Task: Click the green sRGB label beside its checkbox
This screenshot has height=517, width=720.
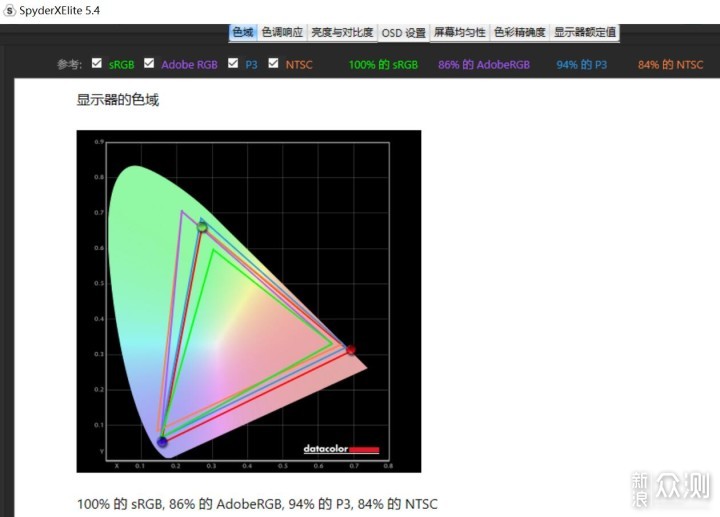Action: [x=122, y=65]
